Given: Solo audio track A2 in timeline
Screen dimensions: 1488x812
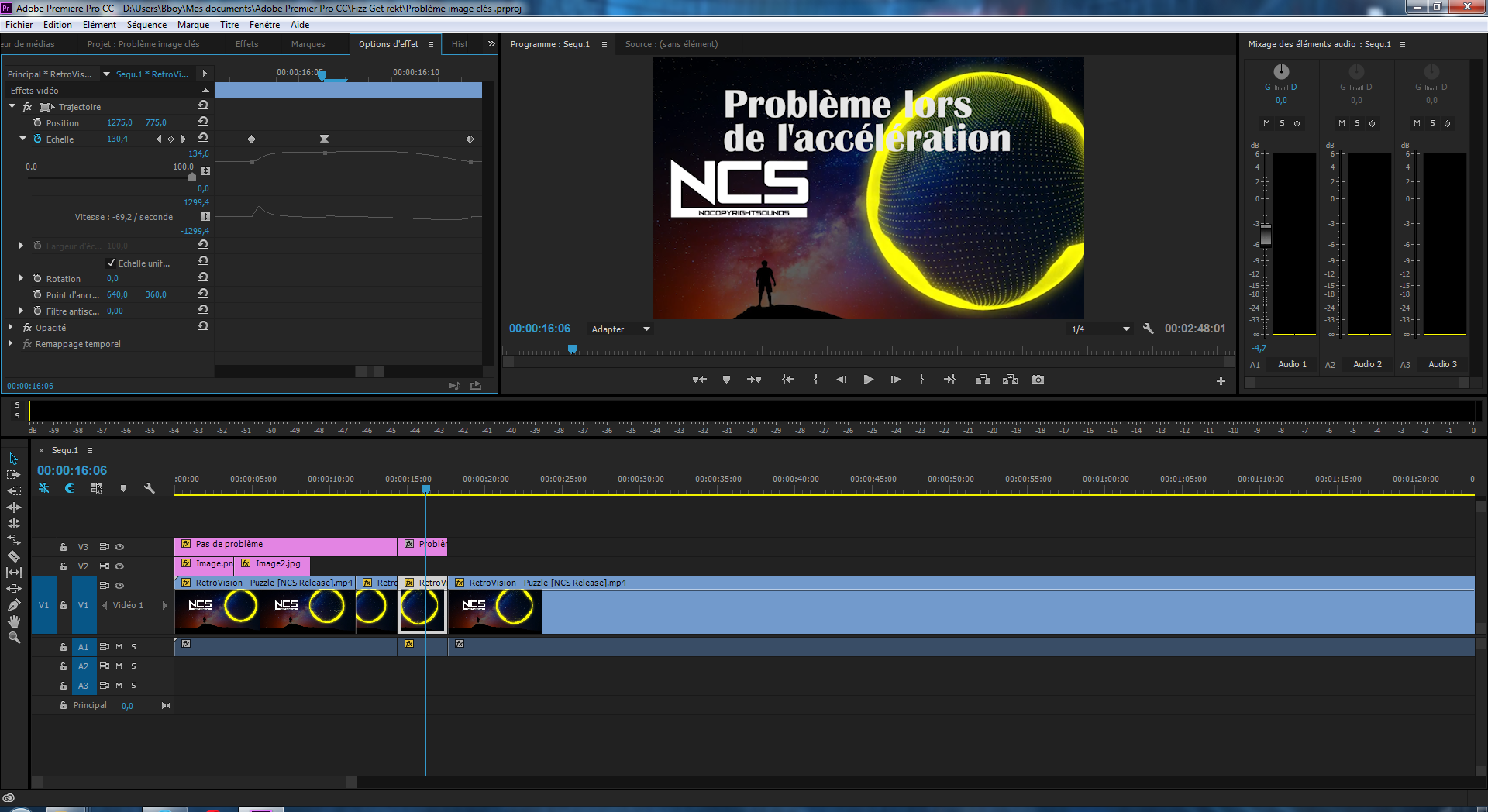Looking at the screenshot, I should [133, 666].
